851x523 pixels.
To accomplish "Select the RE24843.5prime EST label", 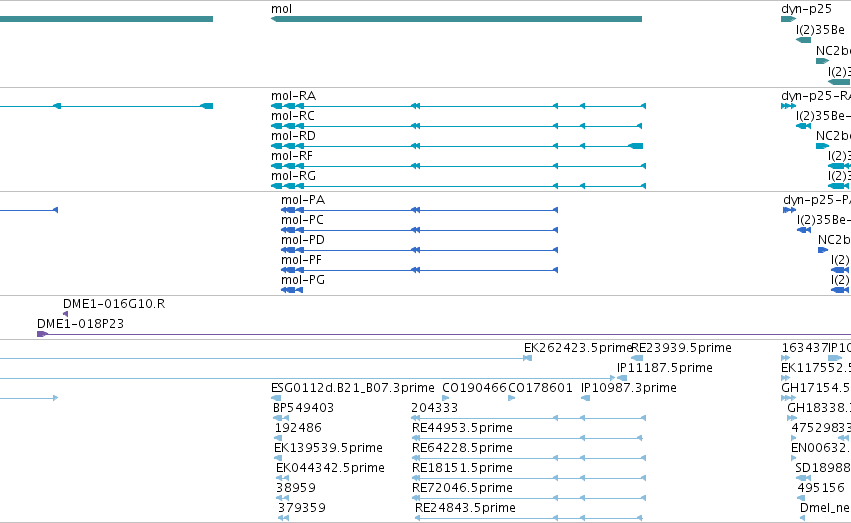I will tap(465, 508).
